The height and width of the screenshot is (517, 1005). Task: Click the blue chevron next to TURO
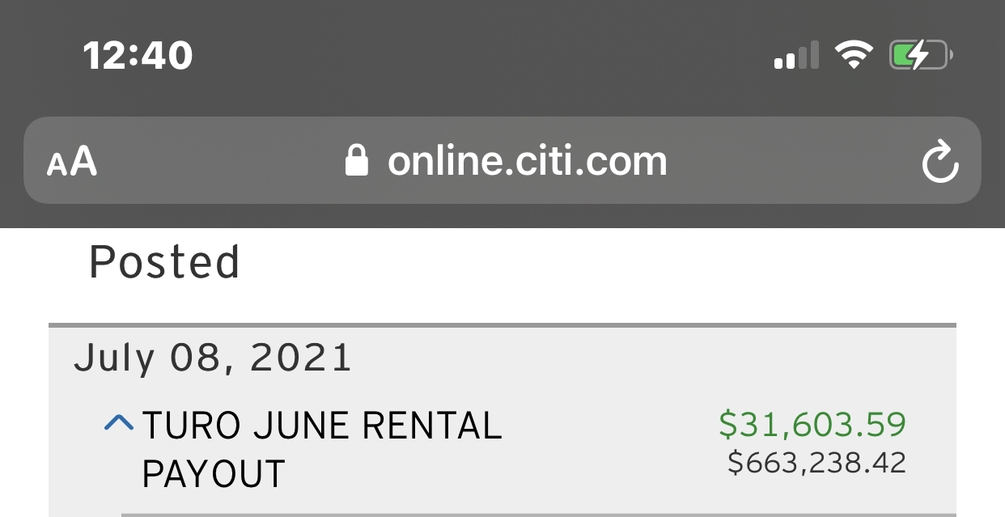click(119, 424)
